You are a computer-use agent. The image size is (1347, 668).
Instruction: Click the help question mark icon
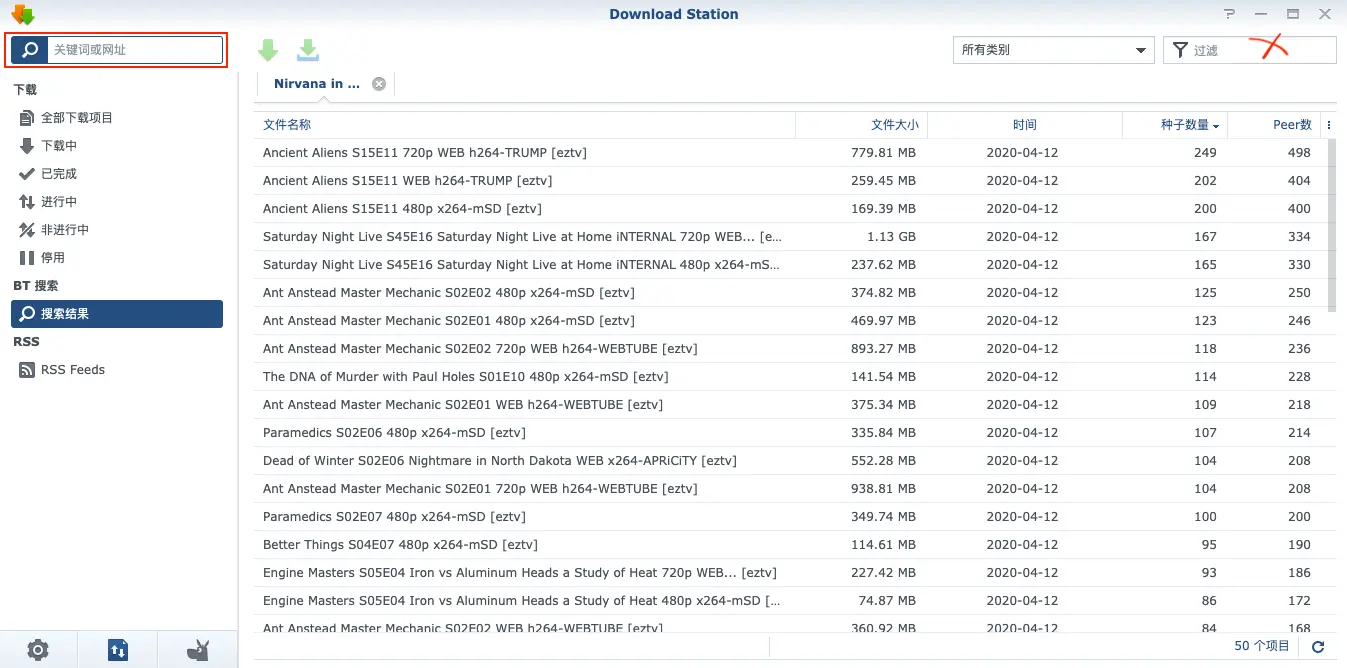(1230, 14)
